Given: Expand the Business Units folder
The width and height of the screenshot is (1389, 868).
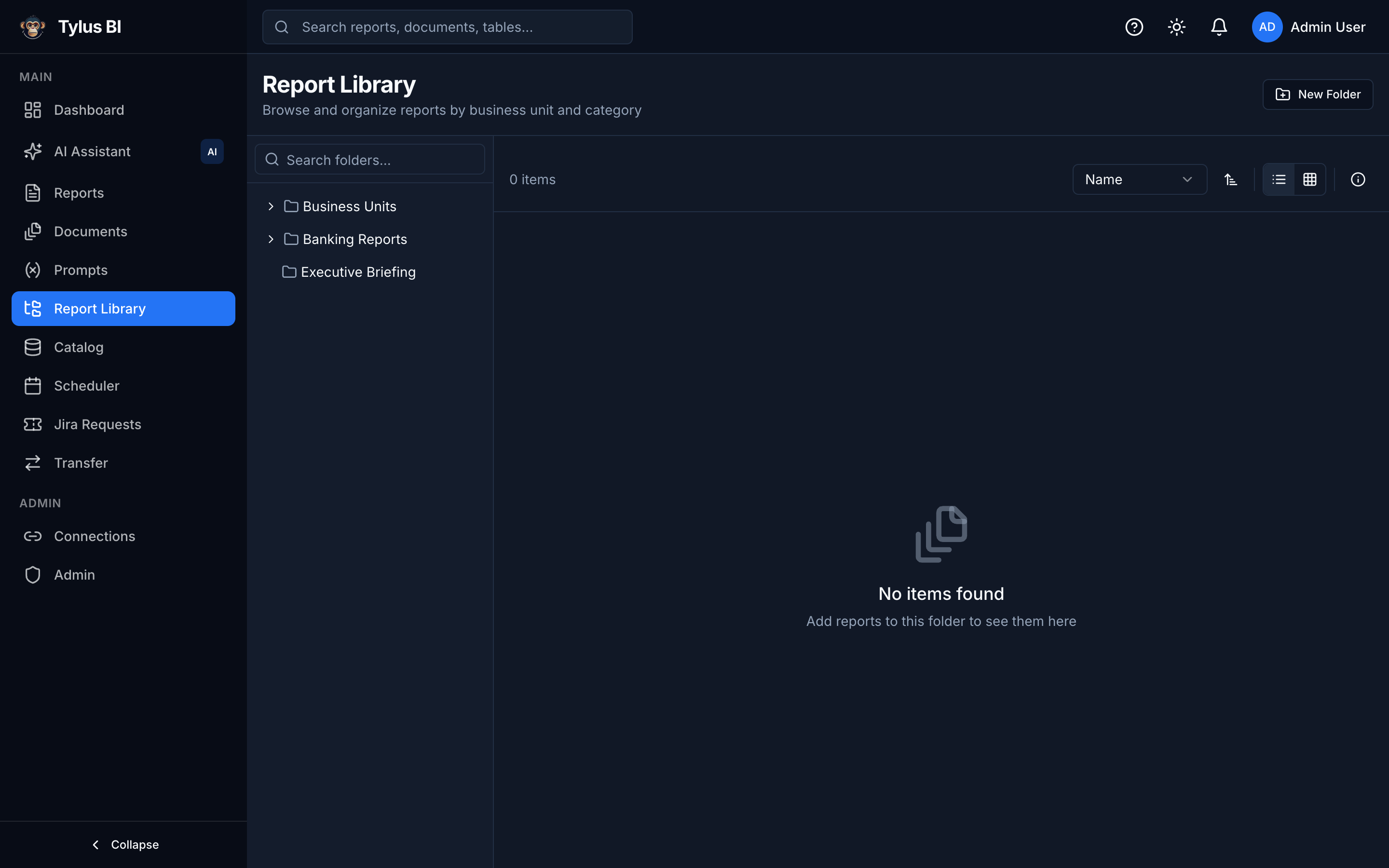Looking at the screenshot, I should [271, 206].
